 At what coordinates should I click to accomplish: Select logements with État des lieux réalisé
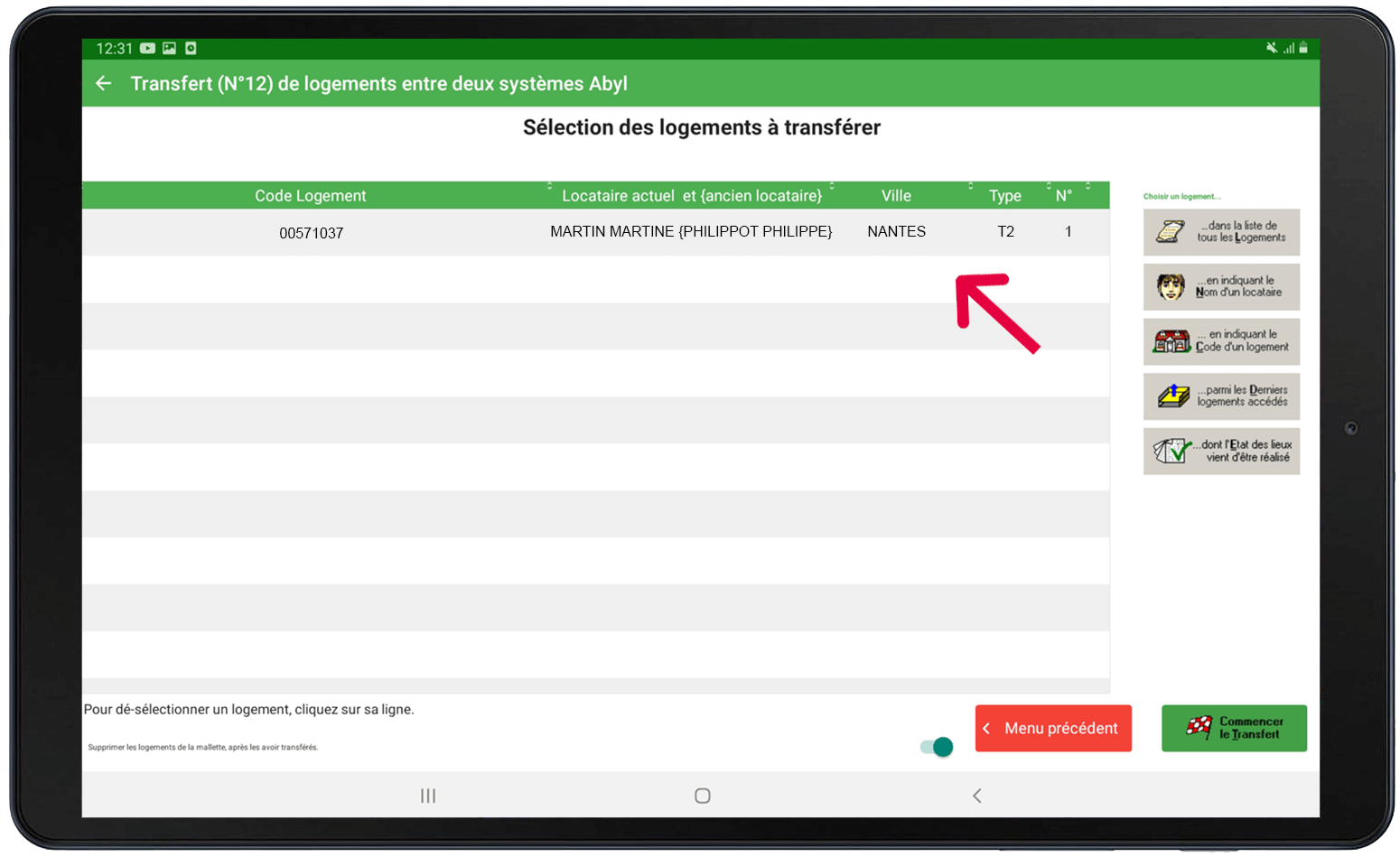[1221, 451]
